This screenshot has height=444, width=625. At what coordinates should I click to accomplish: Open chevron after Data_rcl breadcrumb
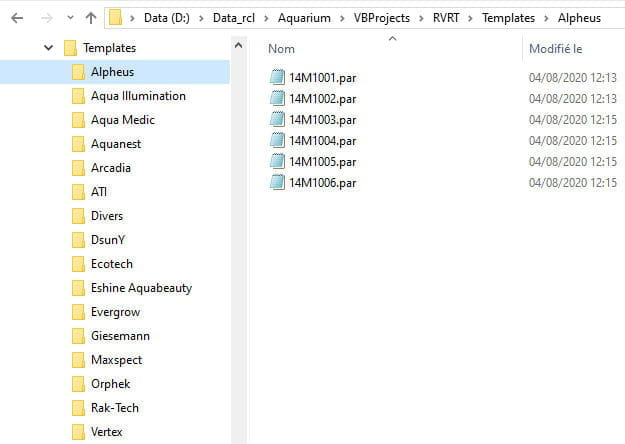tap(266, 18)
